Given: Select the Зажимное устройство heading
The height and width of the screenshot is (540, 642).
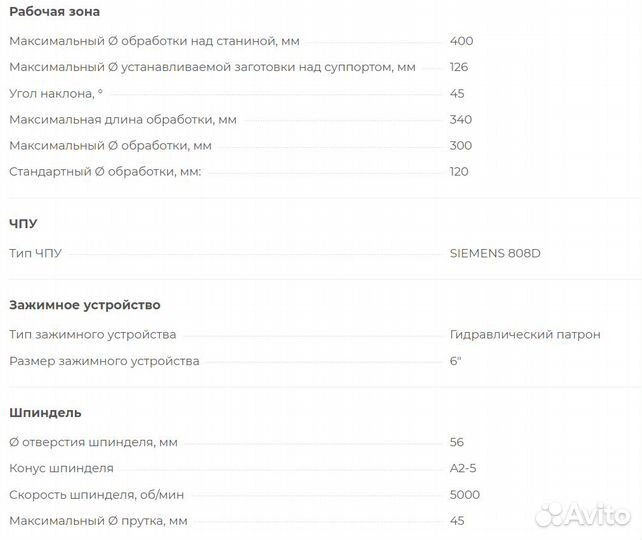Looking at the screenshot, I should click(x=85, y=305).
